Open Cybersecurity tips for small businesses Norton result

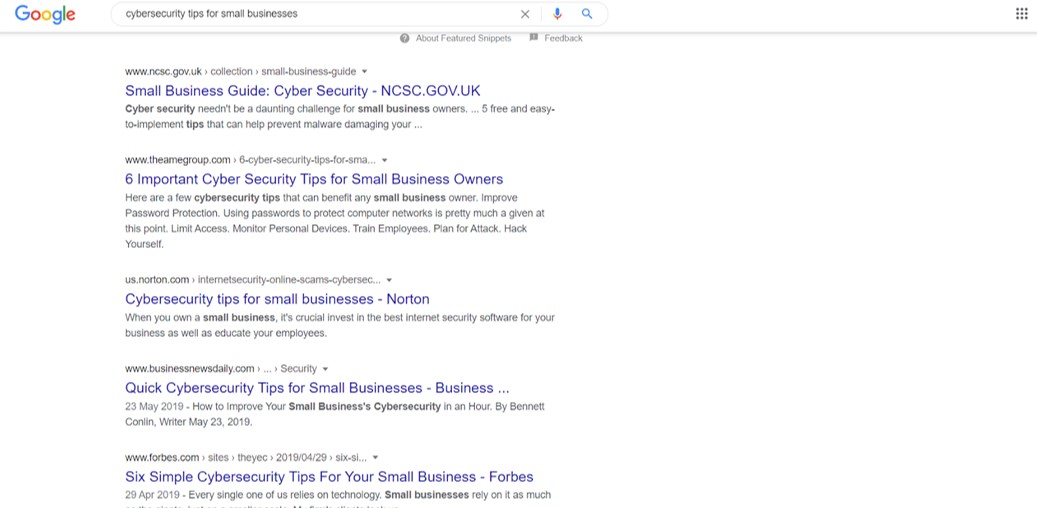[x=277, y=299]
